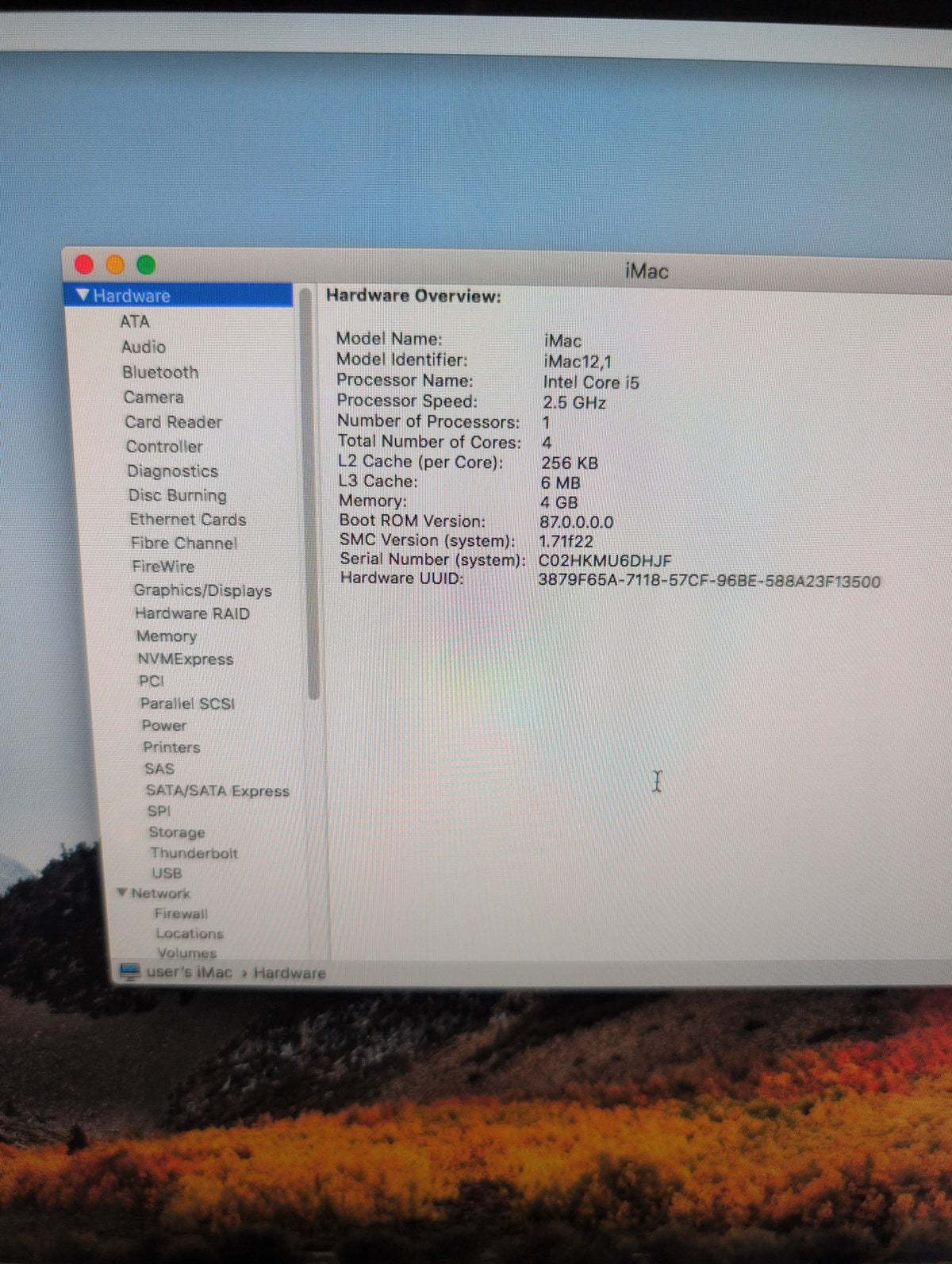Open the USB section

pos(167,873)
